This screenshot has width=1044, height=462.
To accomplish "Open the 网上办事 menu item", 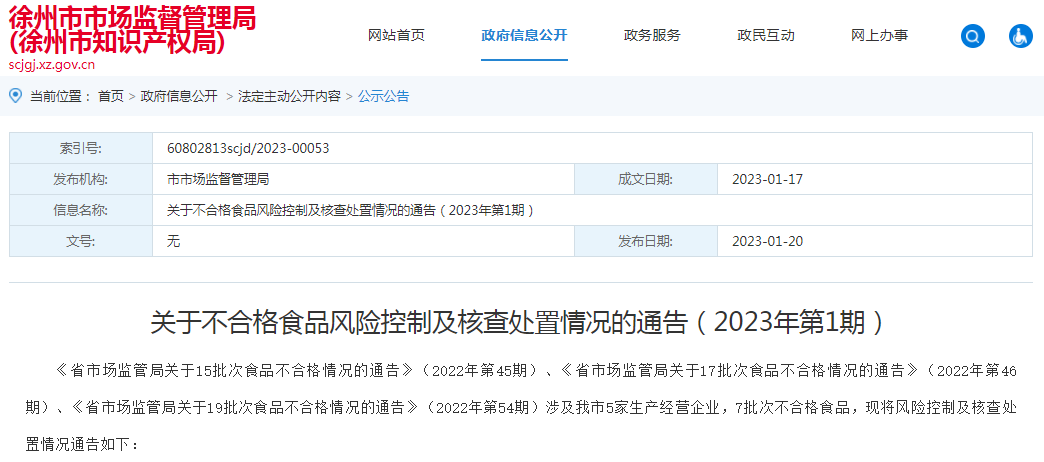I will (880, 36).
